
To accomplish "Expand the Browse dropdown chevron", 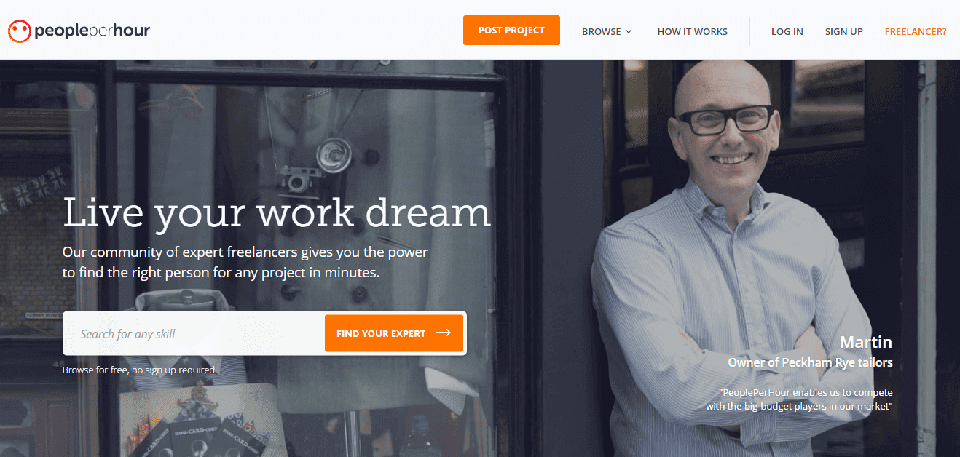I will pyautogui.click(x=628, y=32).
